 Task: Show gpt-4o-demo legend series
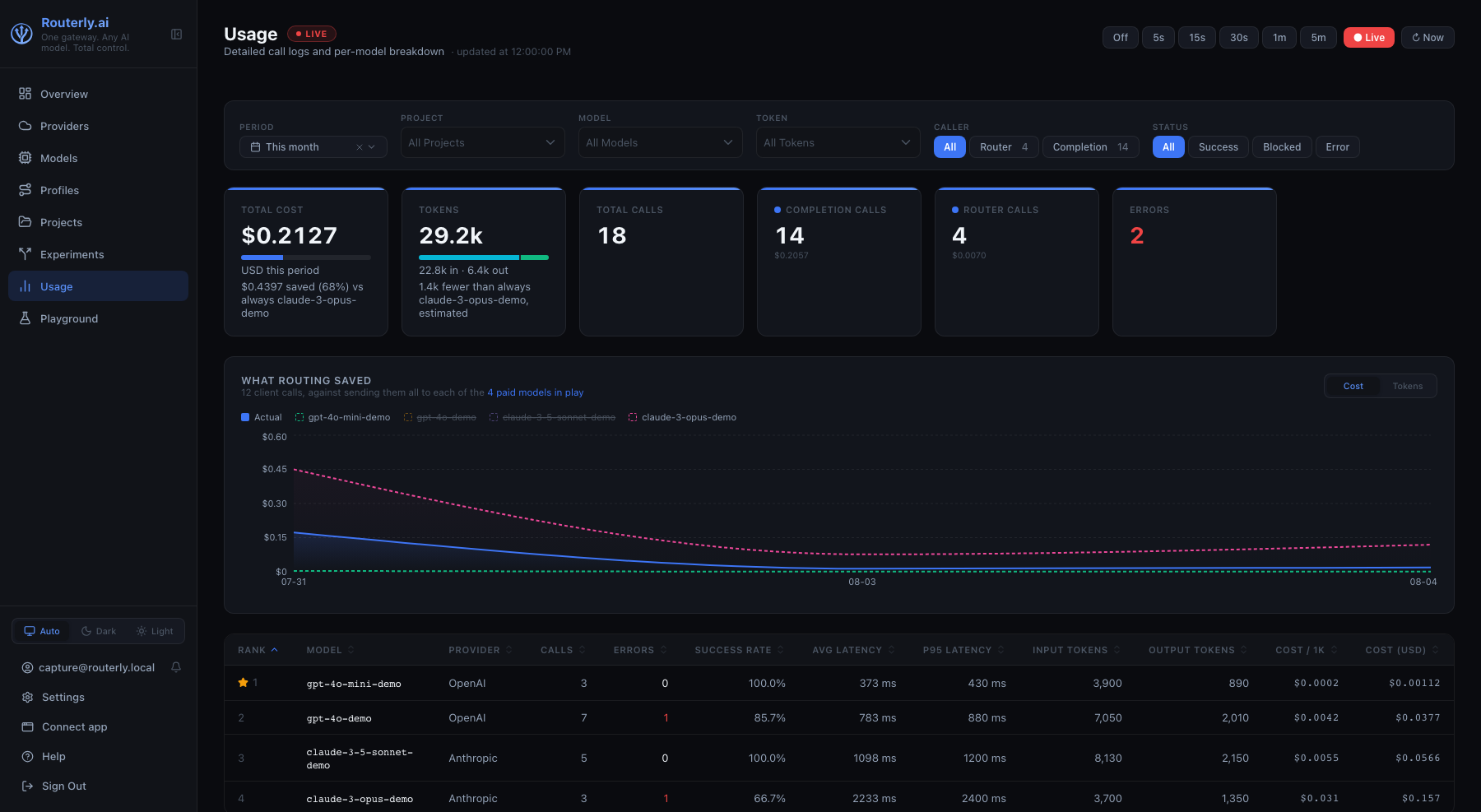[440, 417]
